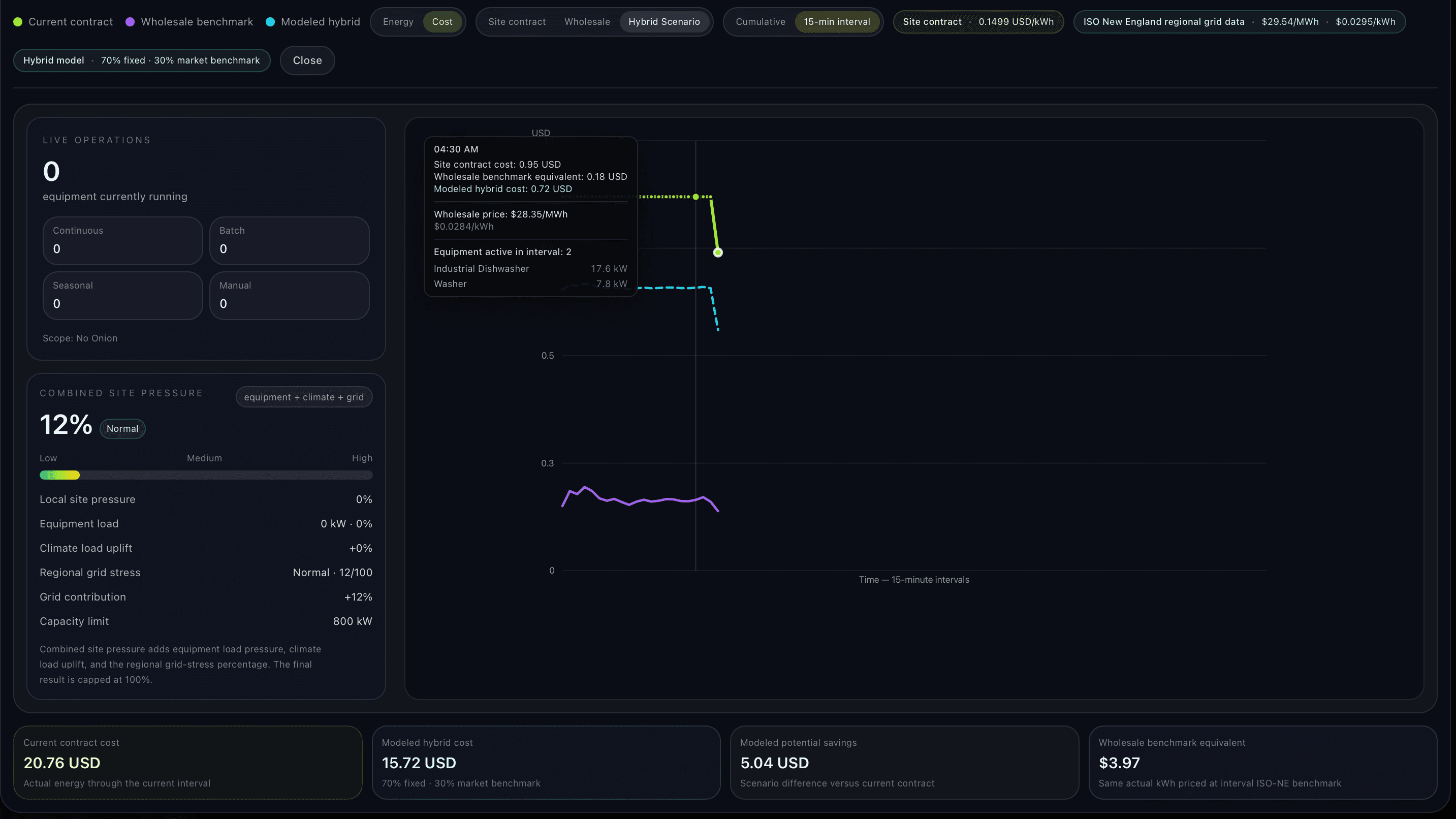
Task: Open the Seasonal equipment card
Action: tap(122, 296)
